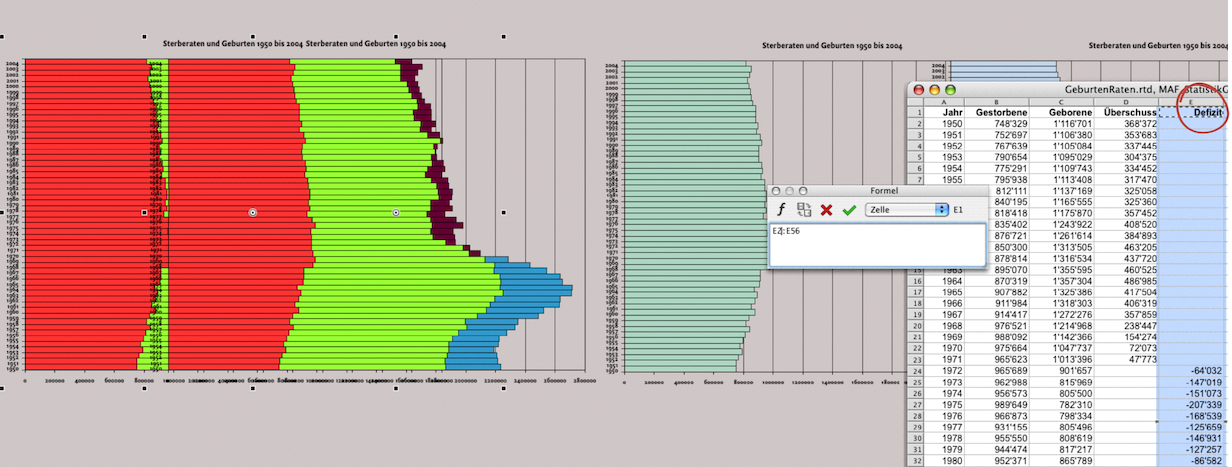Accept the formula with the green checkmark
The width and height of the screenshot is (1232, 467).
coord(849,210)
